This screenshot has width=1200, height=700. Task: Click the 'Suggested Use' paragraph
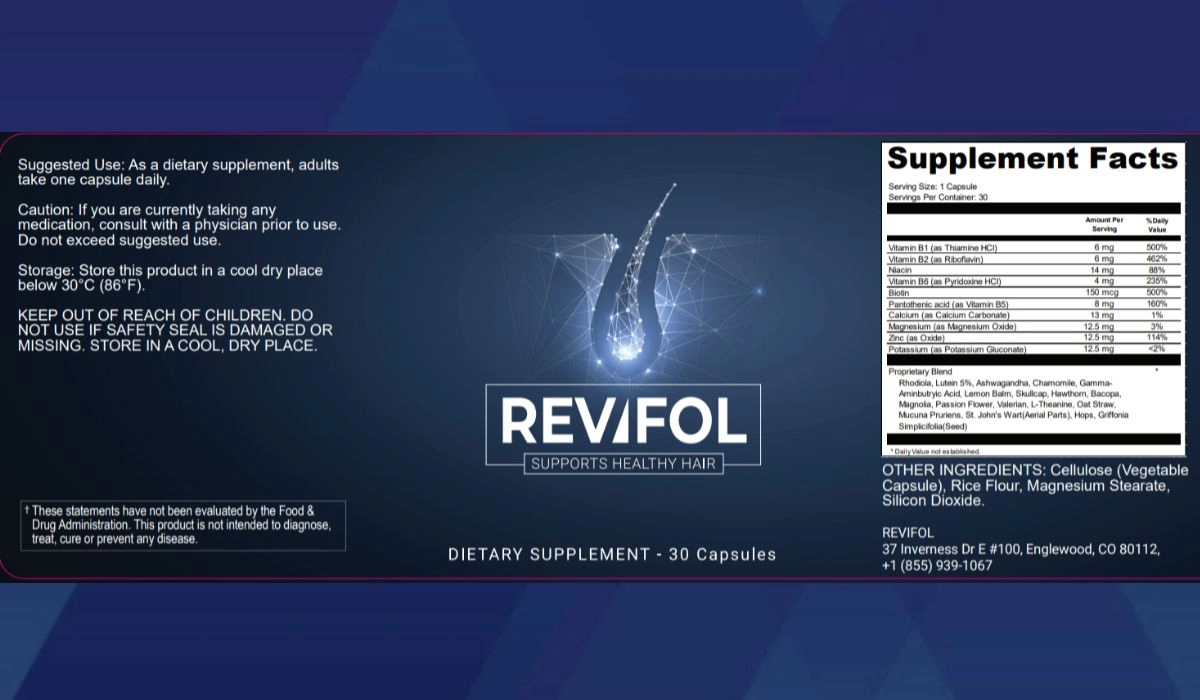(x=178, y=172)
